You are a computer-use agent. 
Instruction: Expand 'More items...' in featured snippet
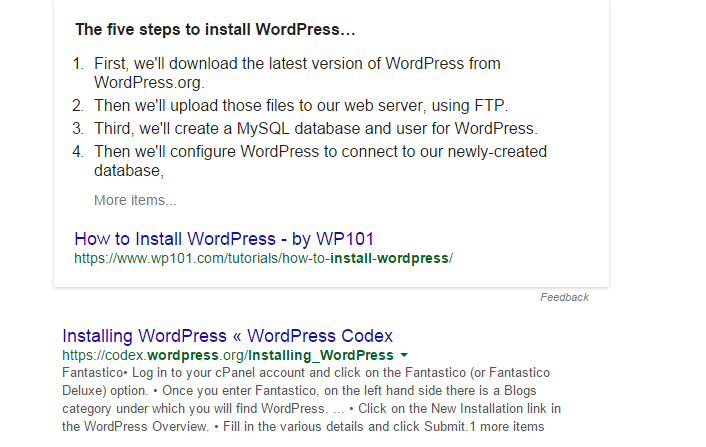(x=135, y=200)
